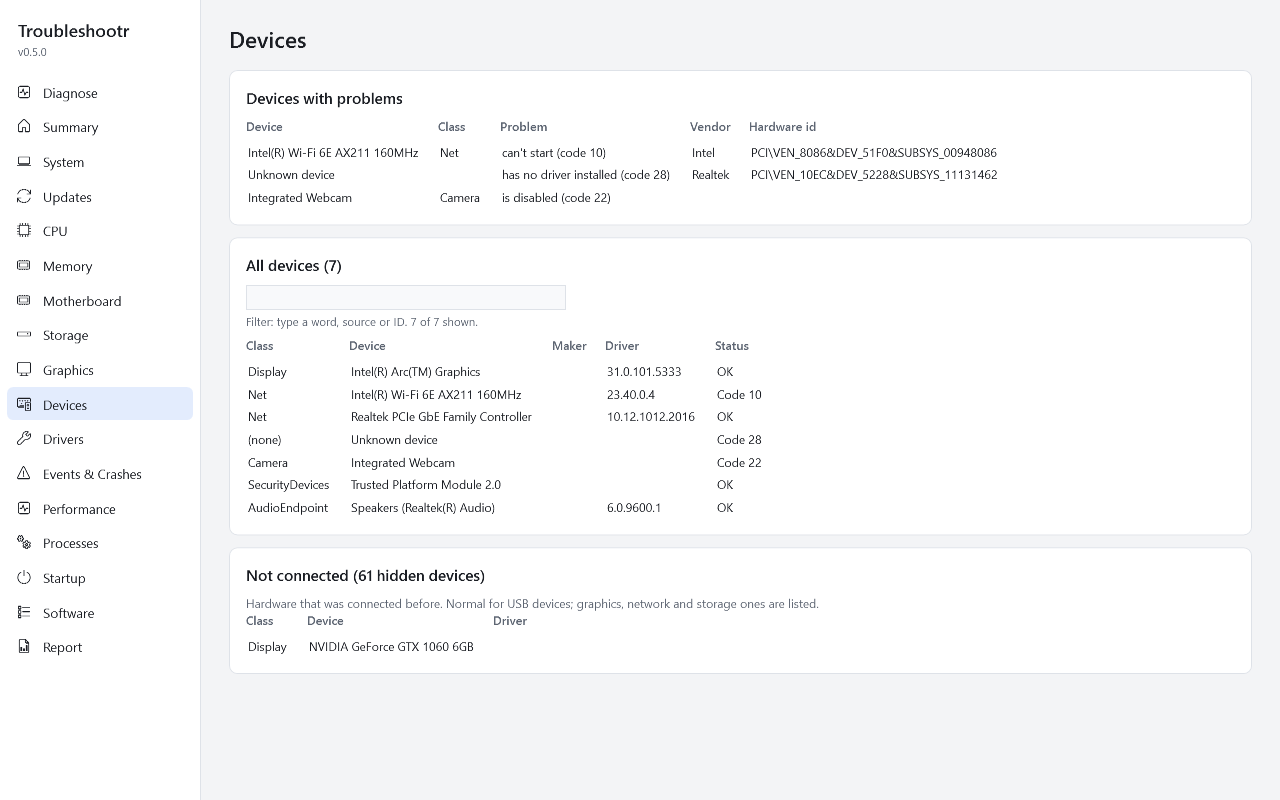
Task: Click the Software list icon
Action: [24, 612]
